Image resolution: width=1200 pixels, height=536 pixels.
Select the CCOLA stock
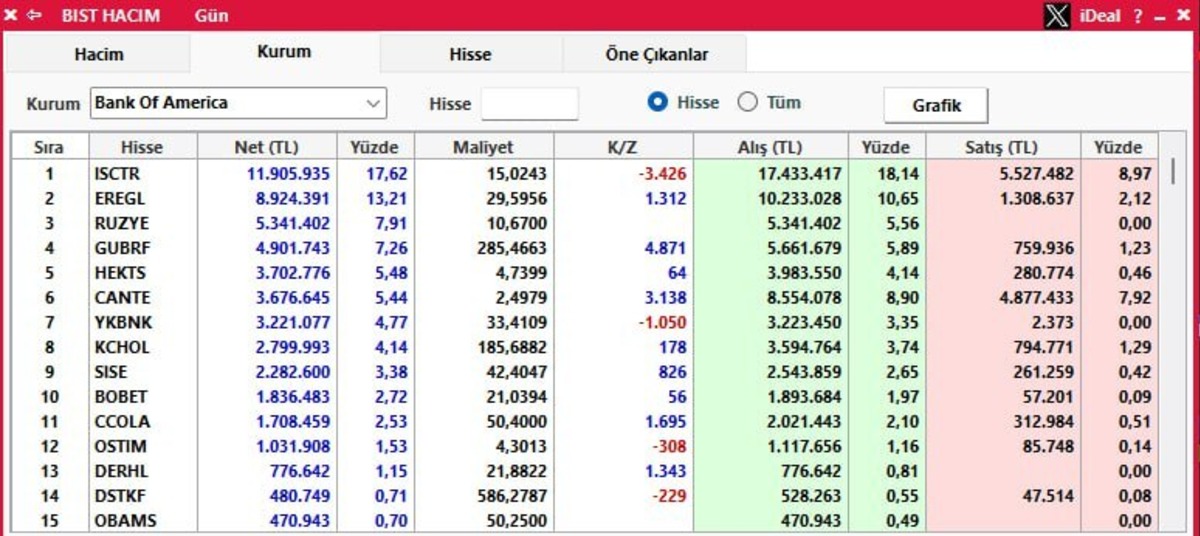tap(121, 422)
